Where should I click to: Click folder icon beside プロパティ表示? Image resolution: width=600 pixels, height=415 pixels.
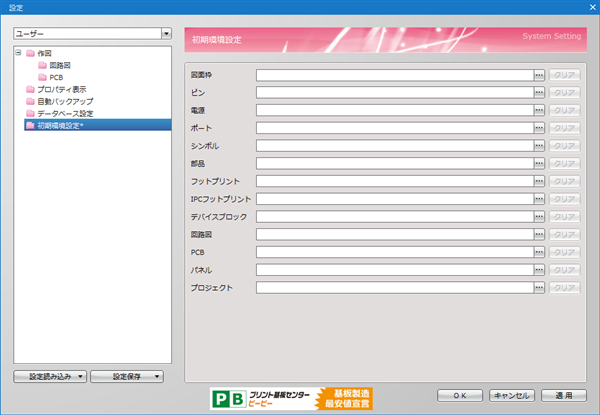(x=29, y=89)
